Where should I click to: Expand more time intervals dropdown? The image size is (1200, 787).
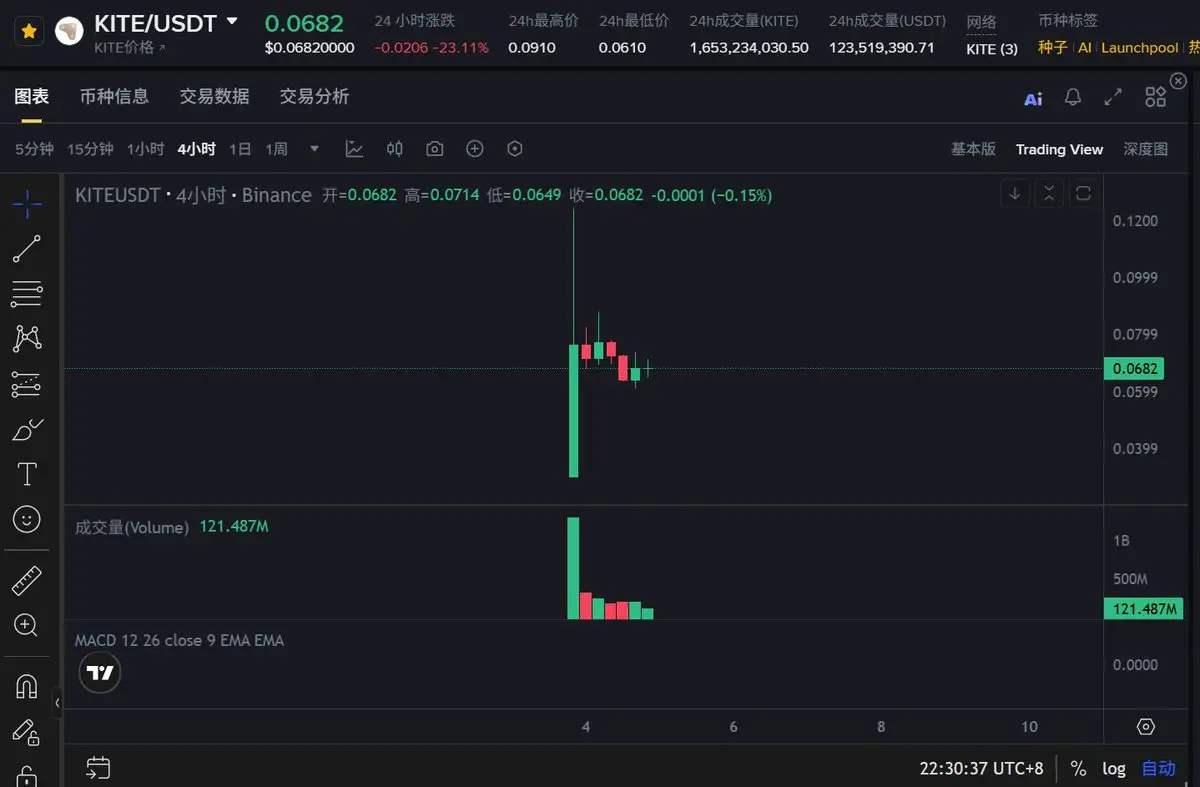(314, 149)
